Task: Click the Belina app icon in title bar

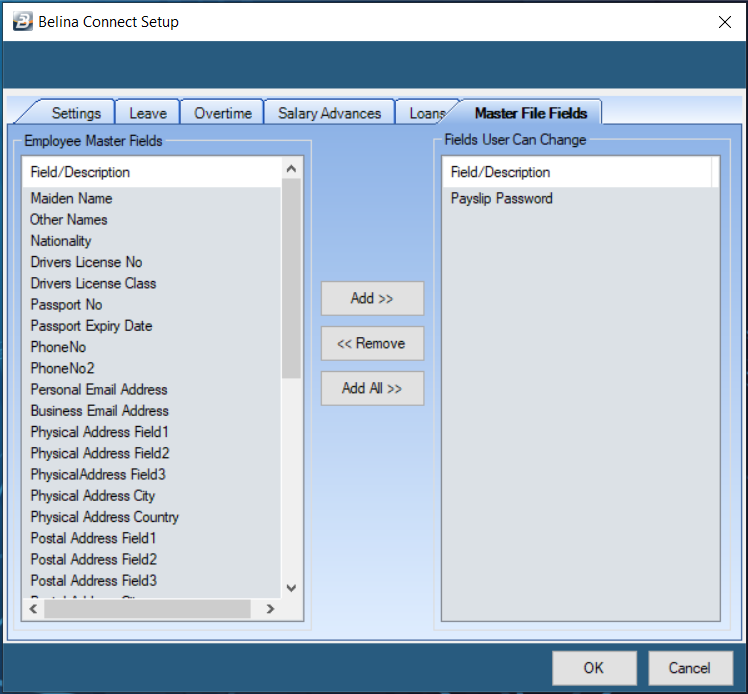Action: pos(22,21)
